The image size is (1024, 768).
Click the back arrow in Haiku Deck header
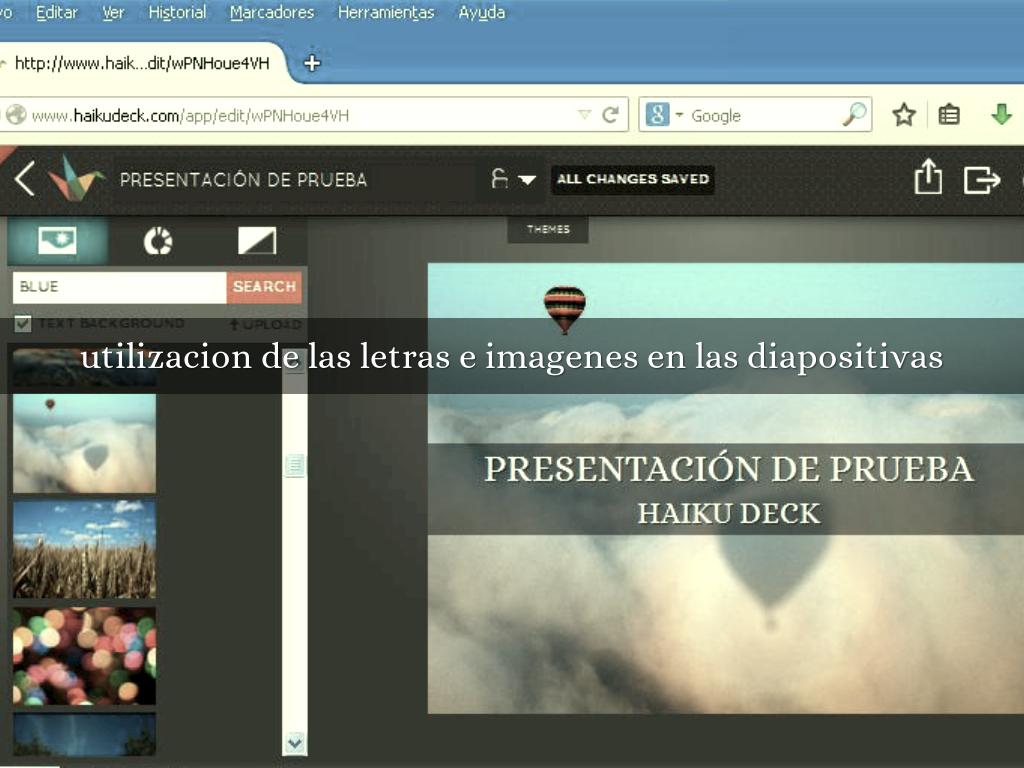pyautogui.click(x=25, y=179)
